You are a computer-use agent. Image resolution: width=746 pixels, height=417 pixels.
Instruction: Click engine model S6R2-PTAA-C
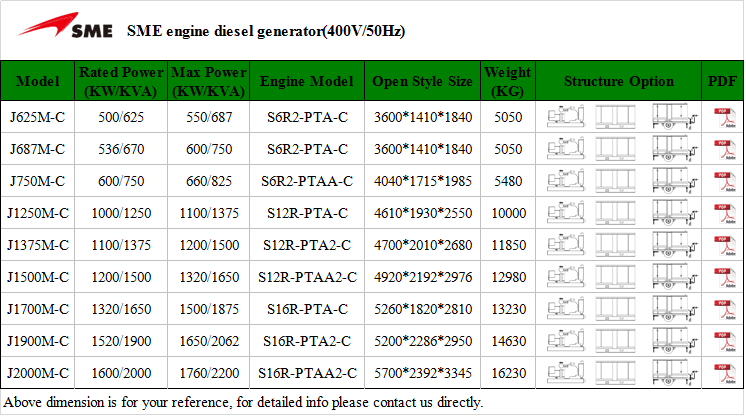coord(307,181)
